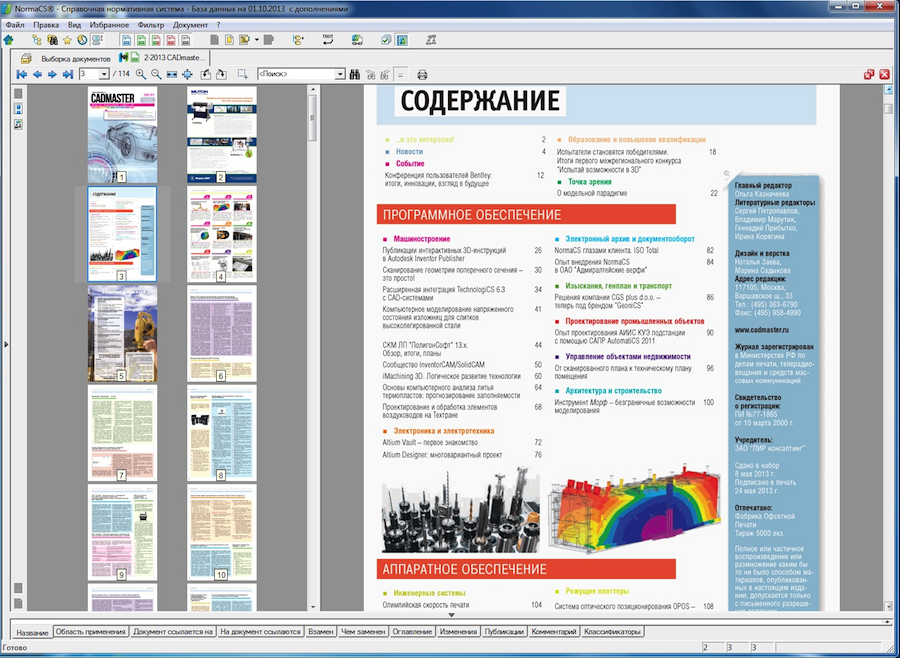
Task: Go to the home page icon
Action: click(x=9, y=40)
